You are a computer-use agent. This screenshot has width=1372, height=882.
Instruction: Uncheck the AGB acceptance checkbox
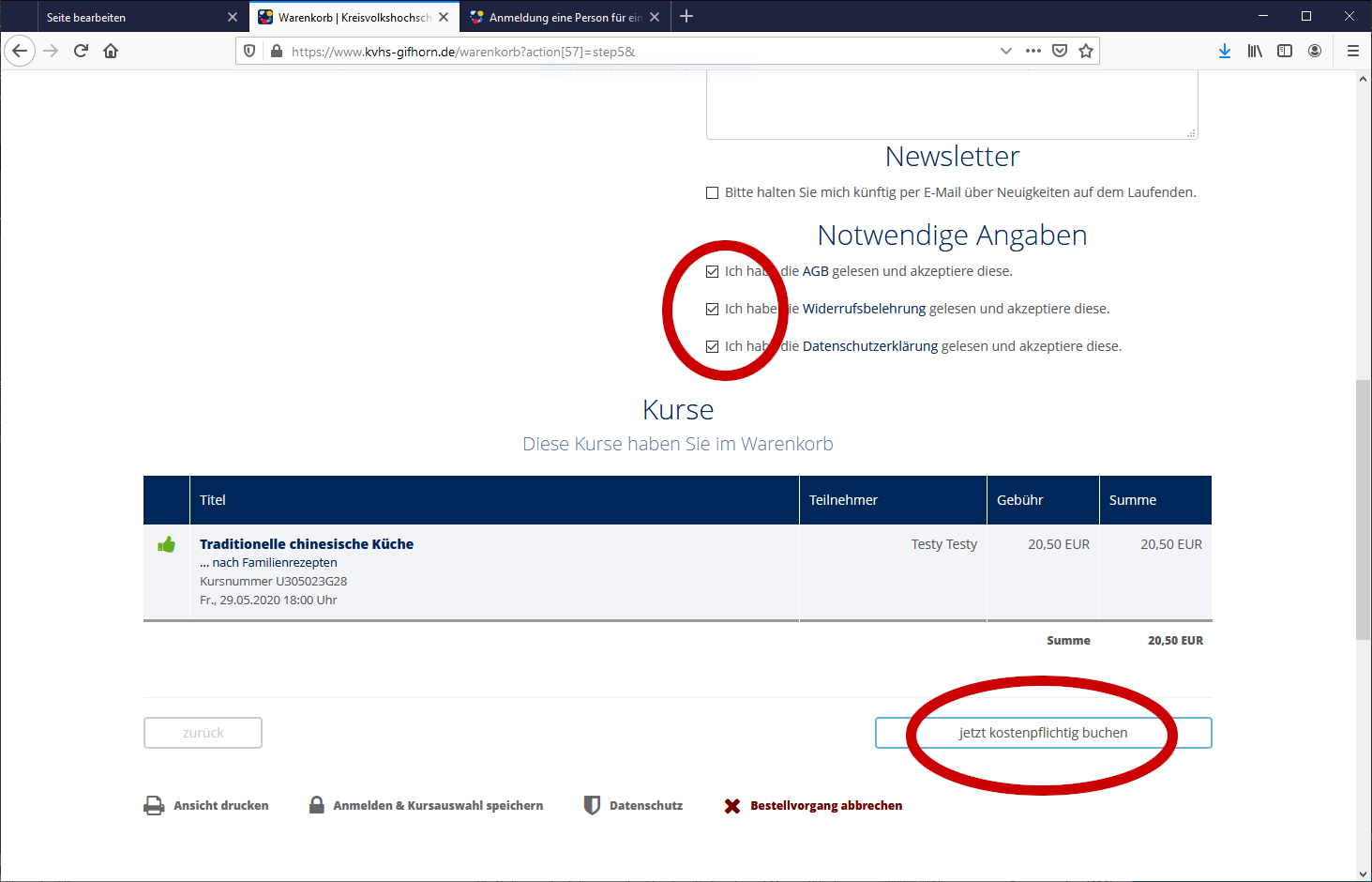pos(713,271)
